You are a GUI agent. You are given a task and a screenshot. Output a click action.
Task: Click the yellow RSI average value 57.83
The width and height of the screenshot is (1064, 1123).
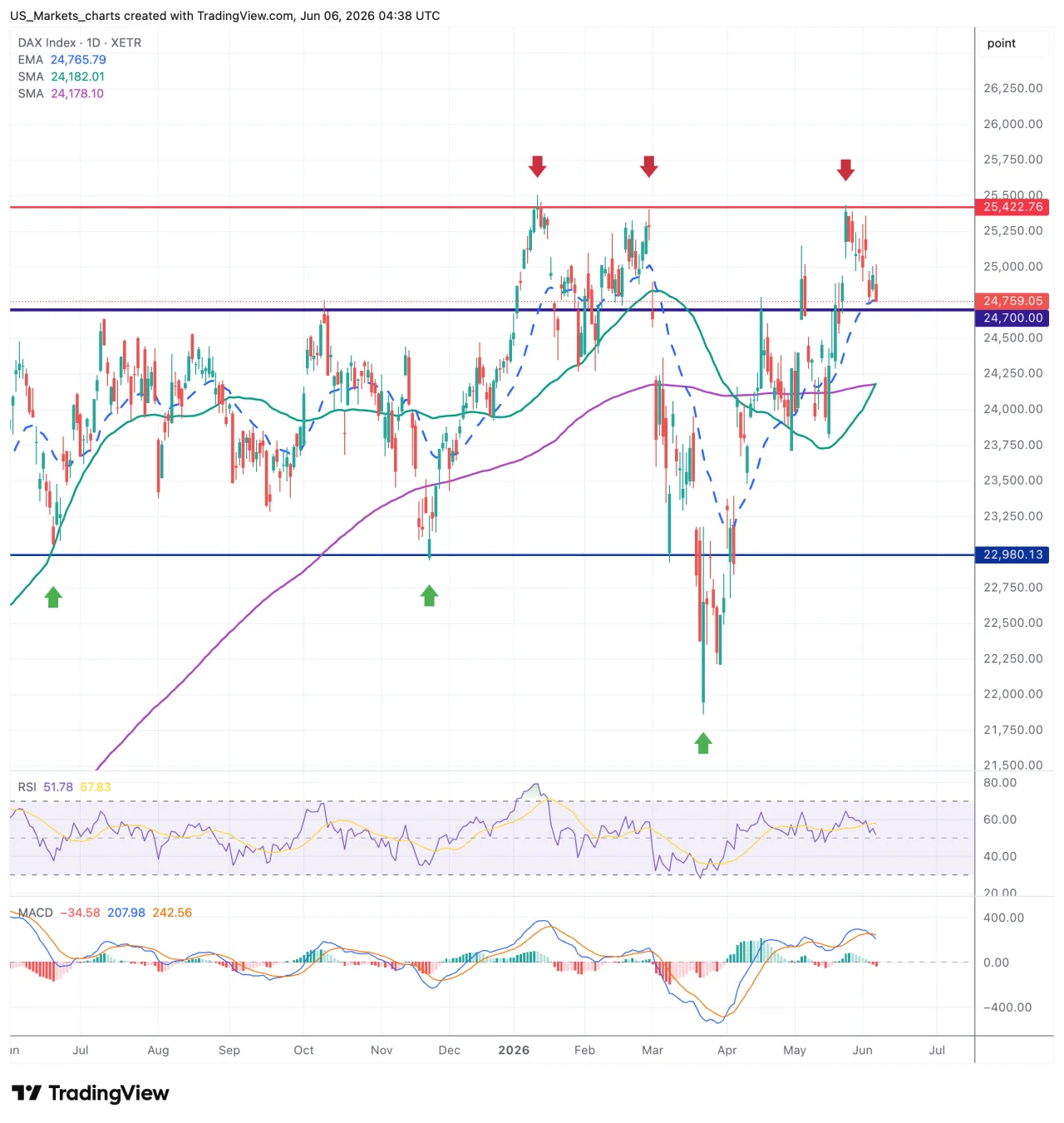[x=96, y=787]
